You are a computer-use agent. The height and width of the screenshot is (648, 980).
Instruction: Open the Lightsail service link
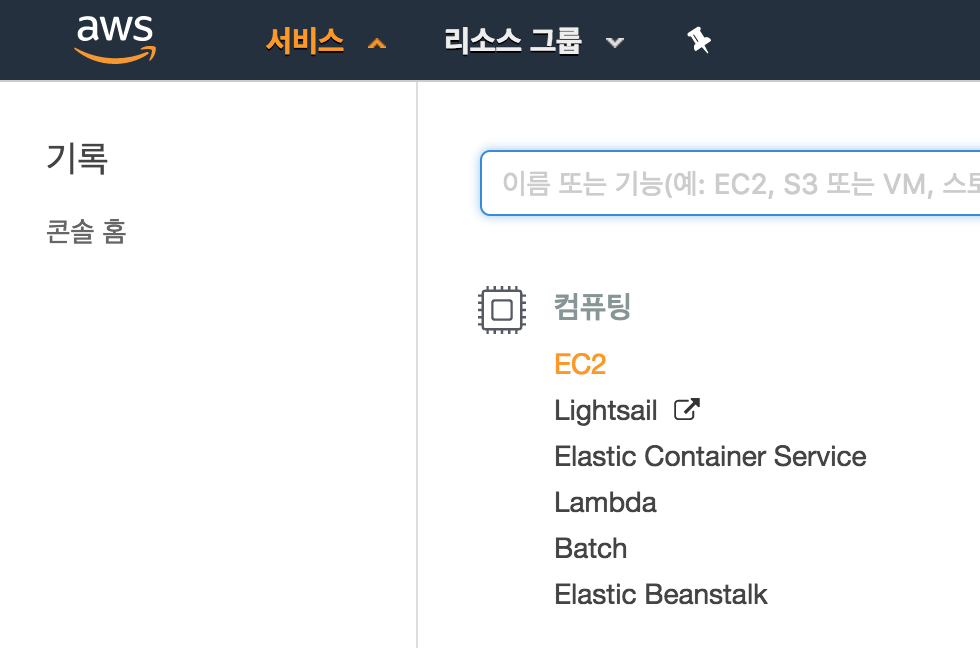[x=606, y=410]
